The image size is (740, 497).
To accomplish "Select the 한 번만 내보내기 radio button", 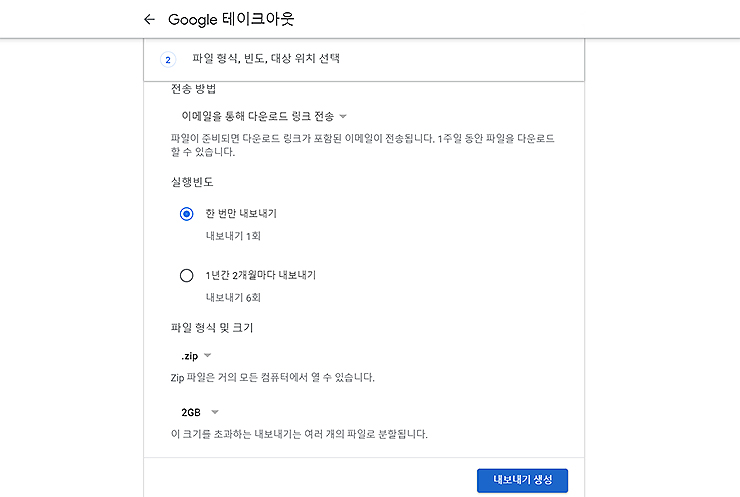I will tap(186, 214).
